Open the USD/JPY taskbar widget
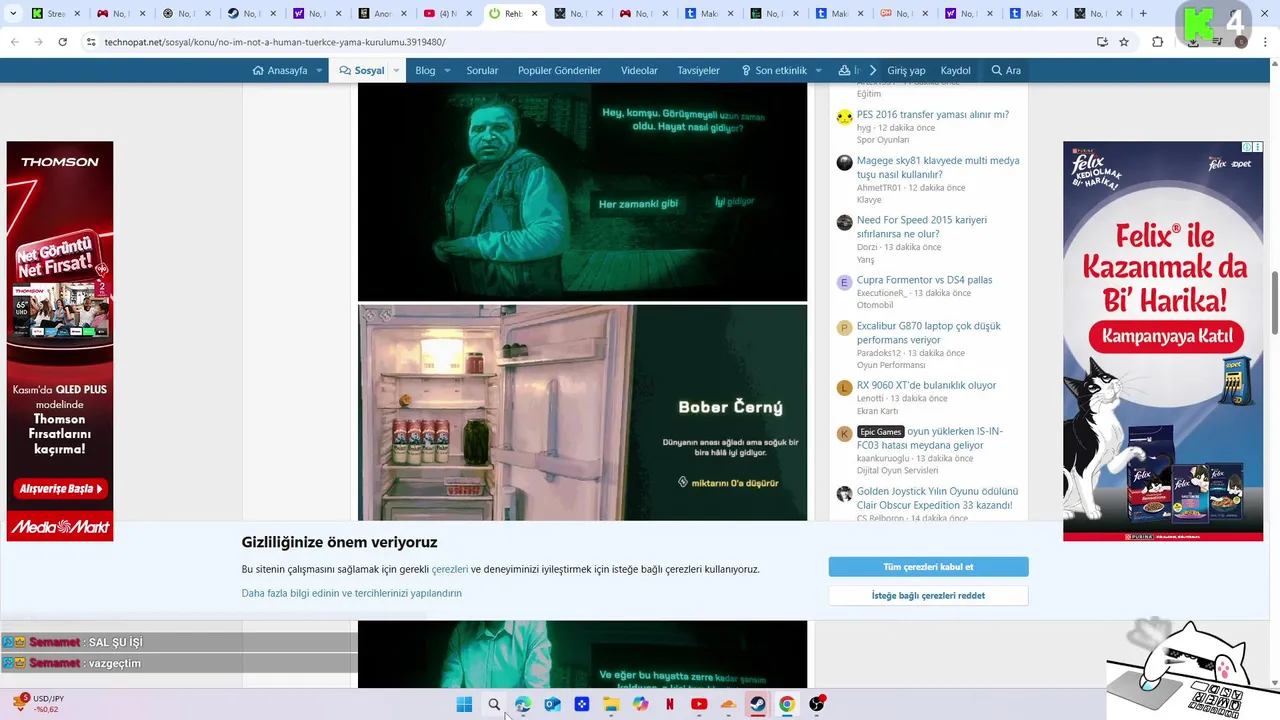This screenshot has width=1280, height=720. coord(37,704)
